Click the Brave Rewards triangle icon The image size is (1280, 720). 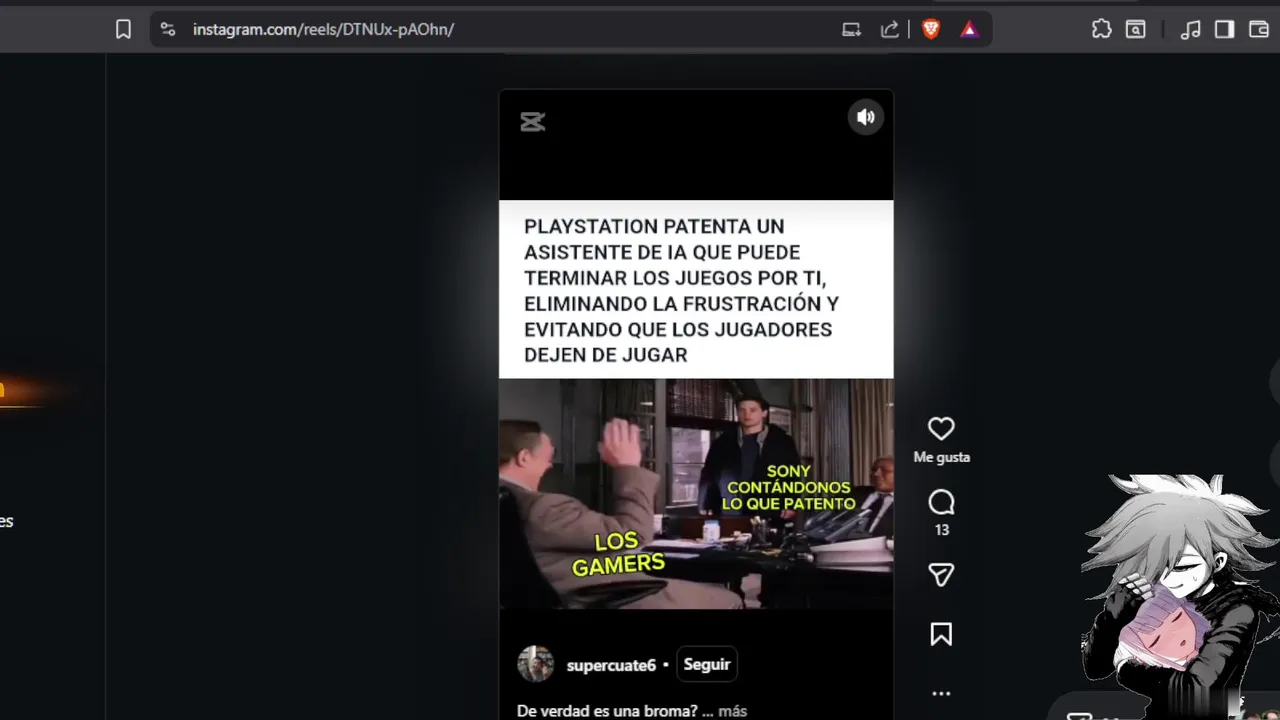pyautogui.click(x=969, y=29)
